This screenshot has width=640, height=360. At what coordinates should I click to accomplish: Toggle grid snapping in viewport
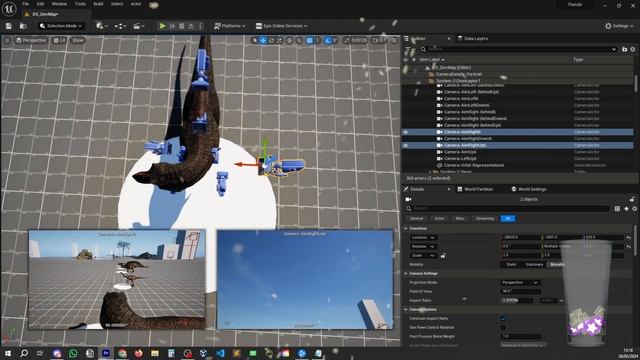pos(310,40)
